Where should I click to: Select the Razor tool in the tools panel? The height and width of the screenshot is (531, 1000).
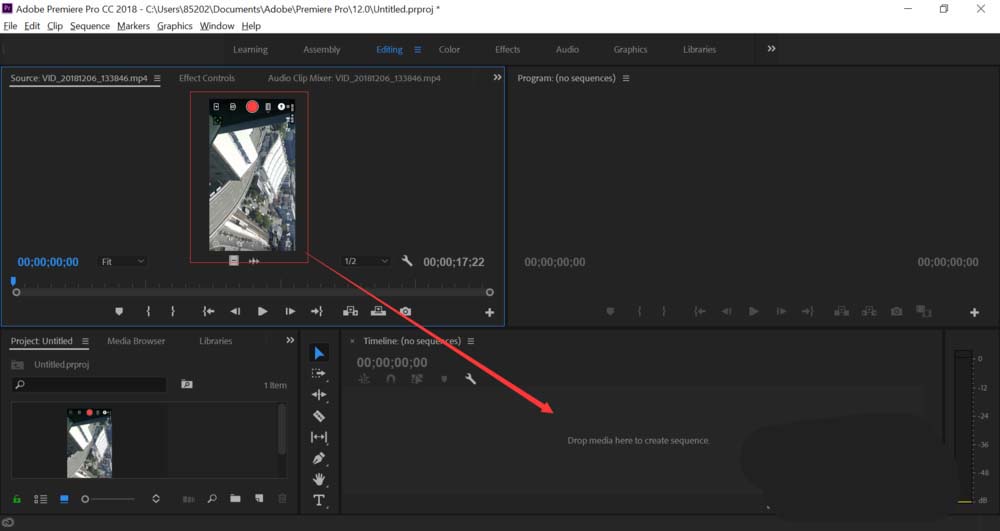coord(319,416)
